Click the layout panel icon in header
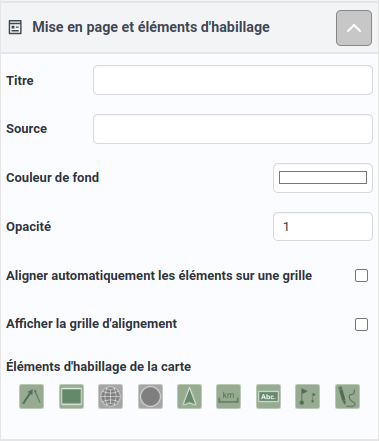 click(x=15, y=27)
